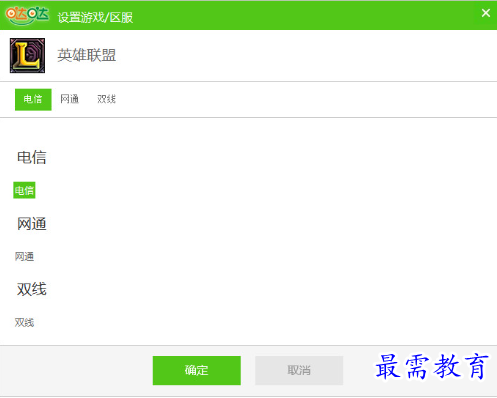Viewport: 497px width, 398px height.
Task: Switch to the 双线 tab
Action: pyautogui.click(x=106, y=99)
